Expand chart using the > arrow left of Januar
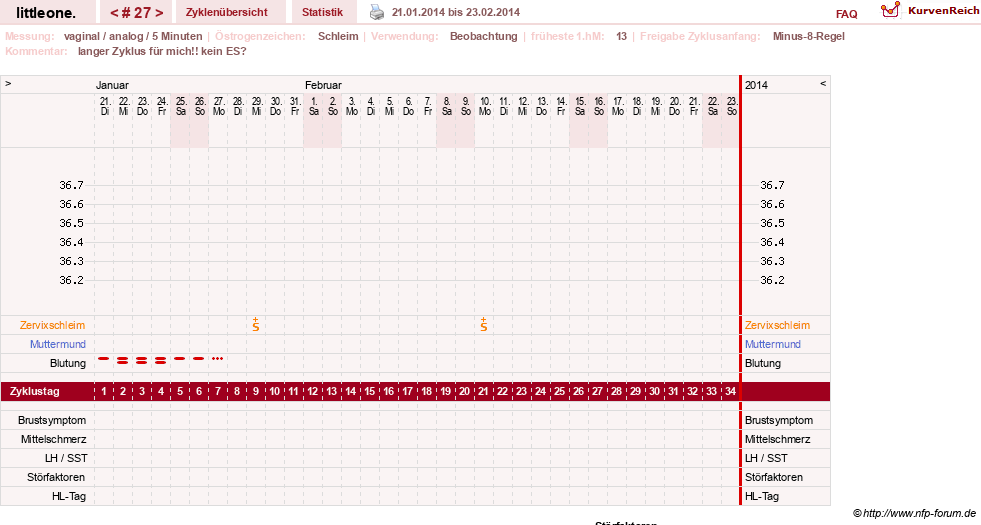981x525 pixels. click(8, 83)
